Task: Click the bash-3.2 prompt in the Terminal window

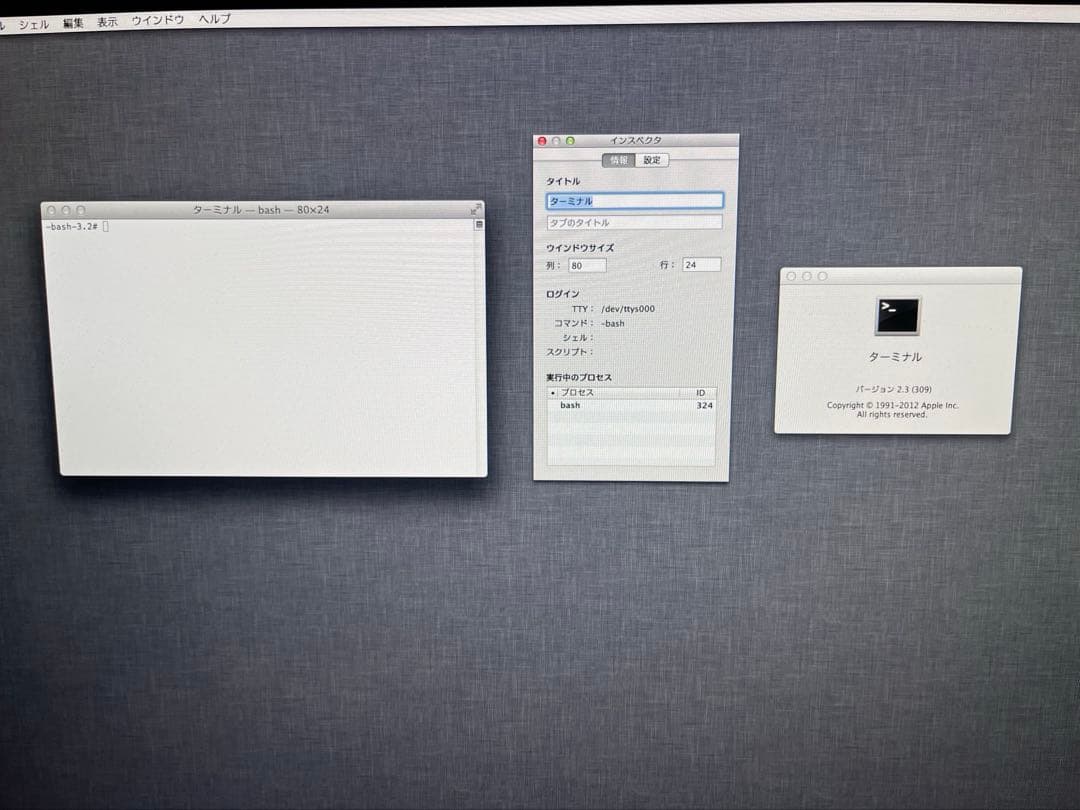Action: (75, 225)
